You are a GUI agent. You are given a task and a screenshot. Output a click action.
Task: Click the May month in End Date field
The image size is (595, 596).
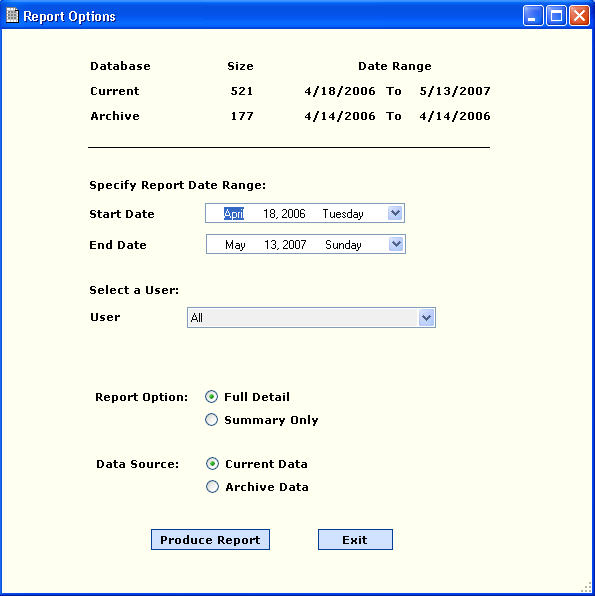point(235,245)
